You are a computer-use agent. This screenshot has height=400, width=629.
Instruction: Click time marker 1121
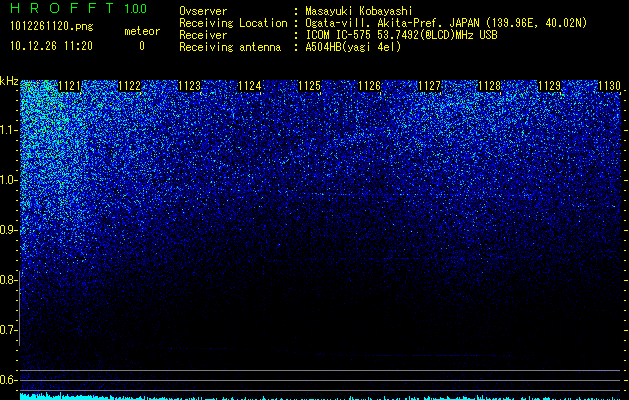[69, 86]
